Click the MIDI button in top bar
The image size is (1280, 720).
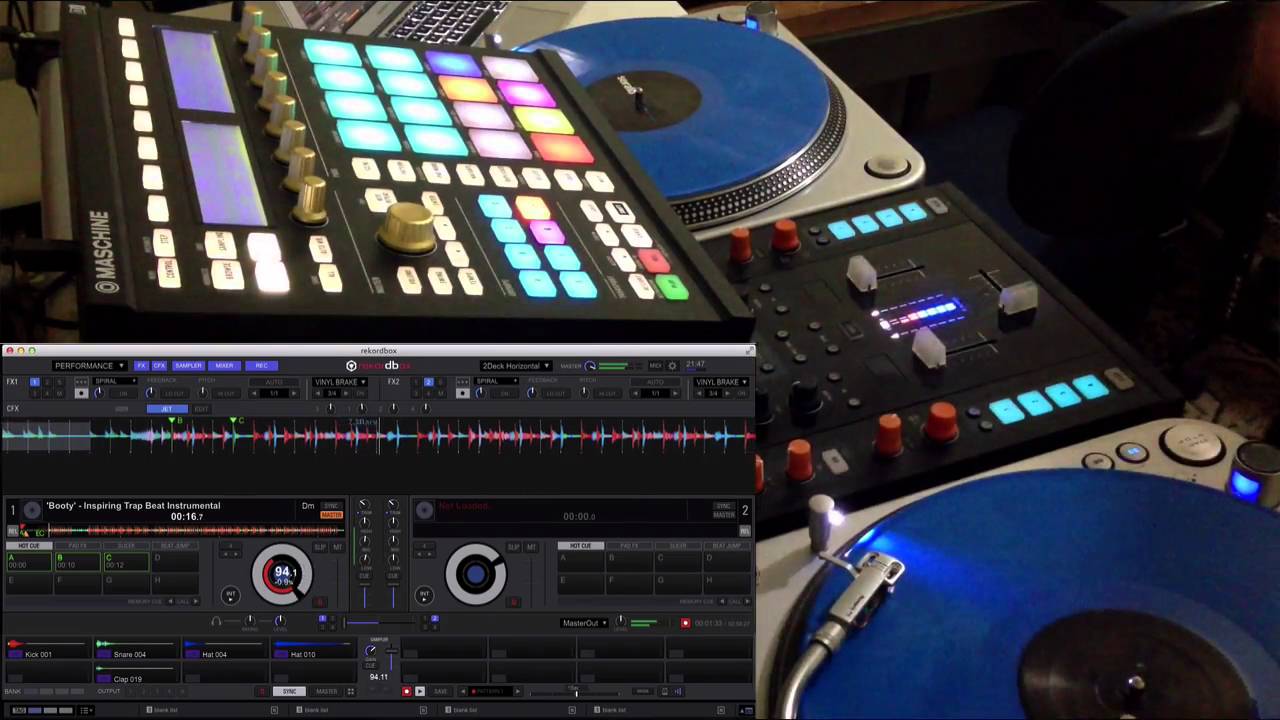tap(656, 366)
